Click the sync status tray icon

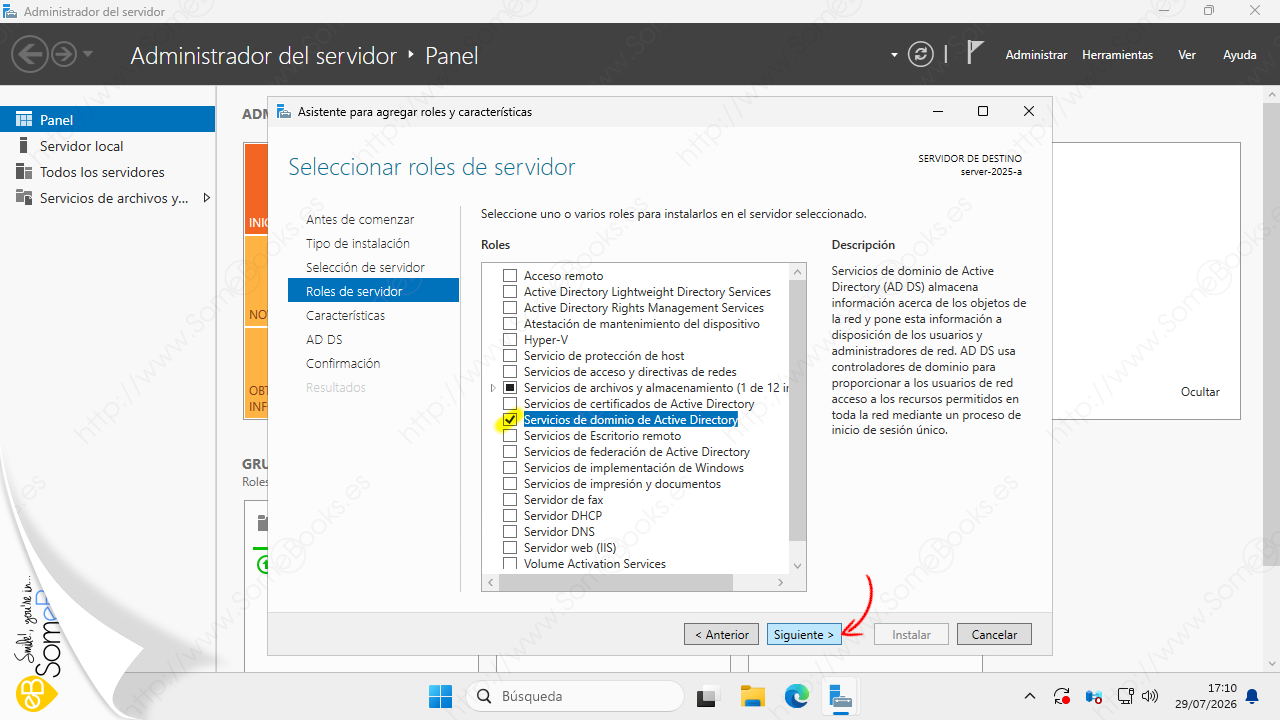(1062, 696)
